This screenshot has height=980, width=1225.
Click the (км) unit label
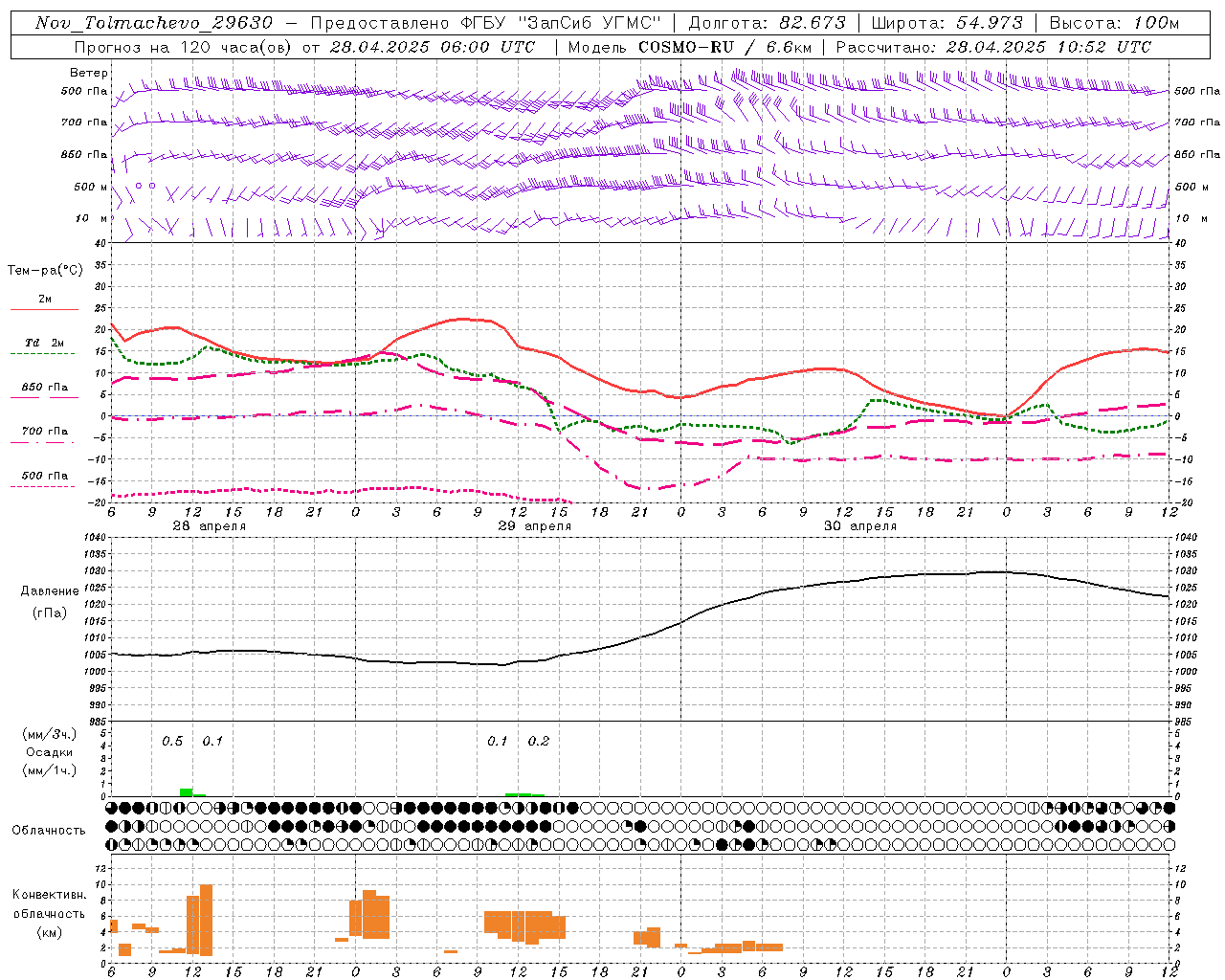click(x=49, y=932)
